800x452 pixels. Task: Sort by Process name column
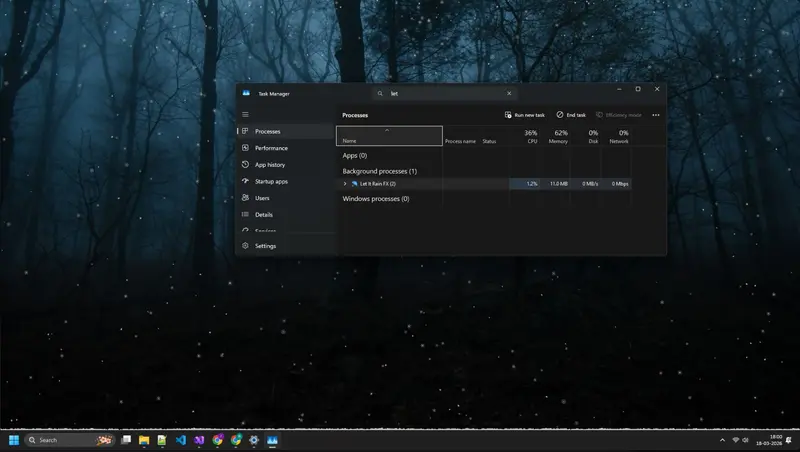point(460,141)
